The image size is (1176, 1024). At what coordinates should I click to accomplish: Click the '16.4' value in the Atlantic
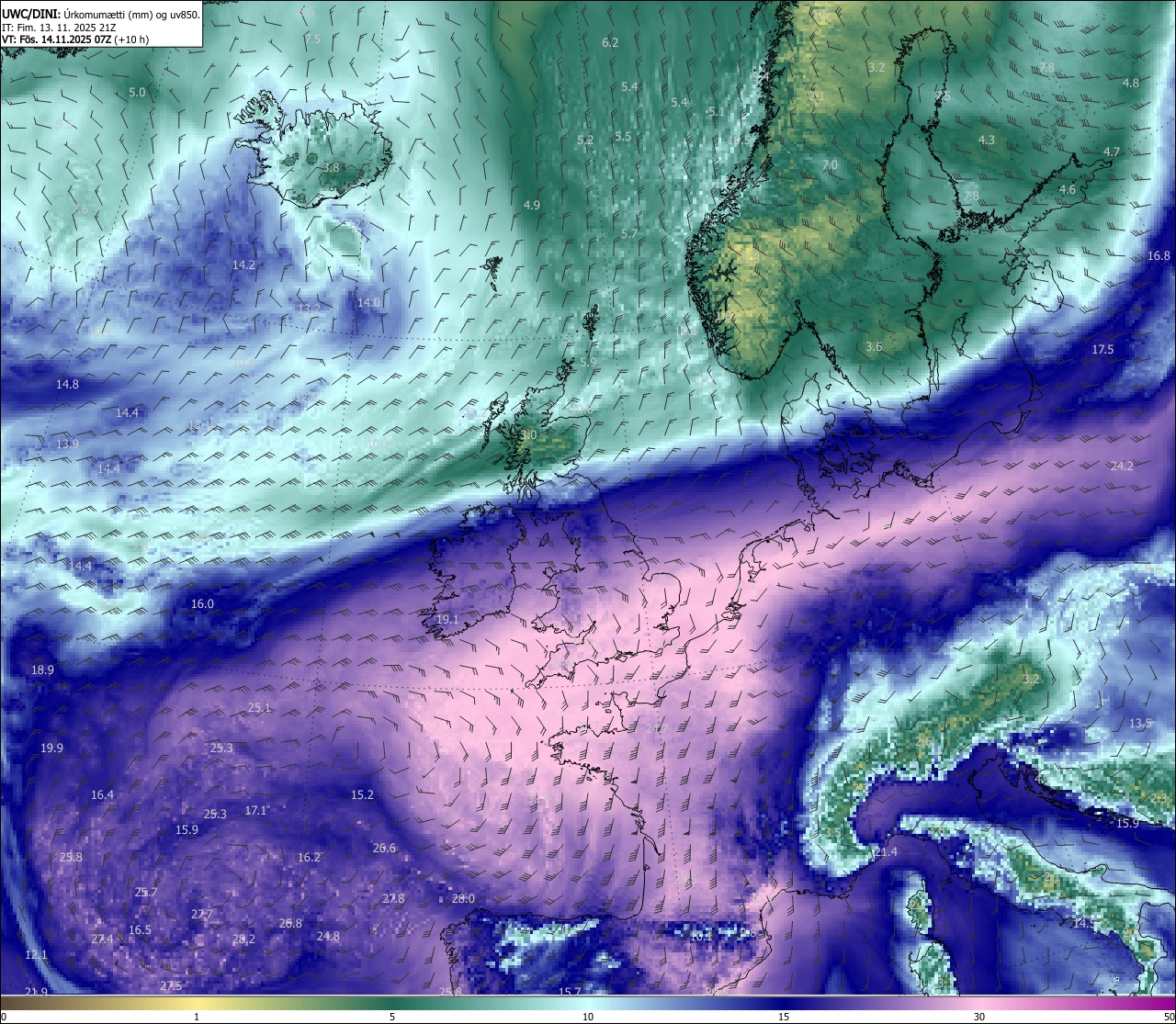102,795
